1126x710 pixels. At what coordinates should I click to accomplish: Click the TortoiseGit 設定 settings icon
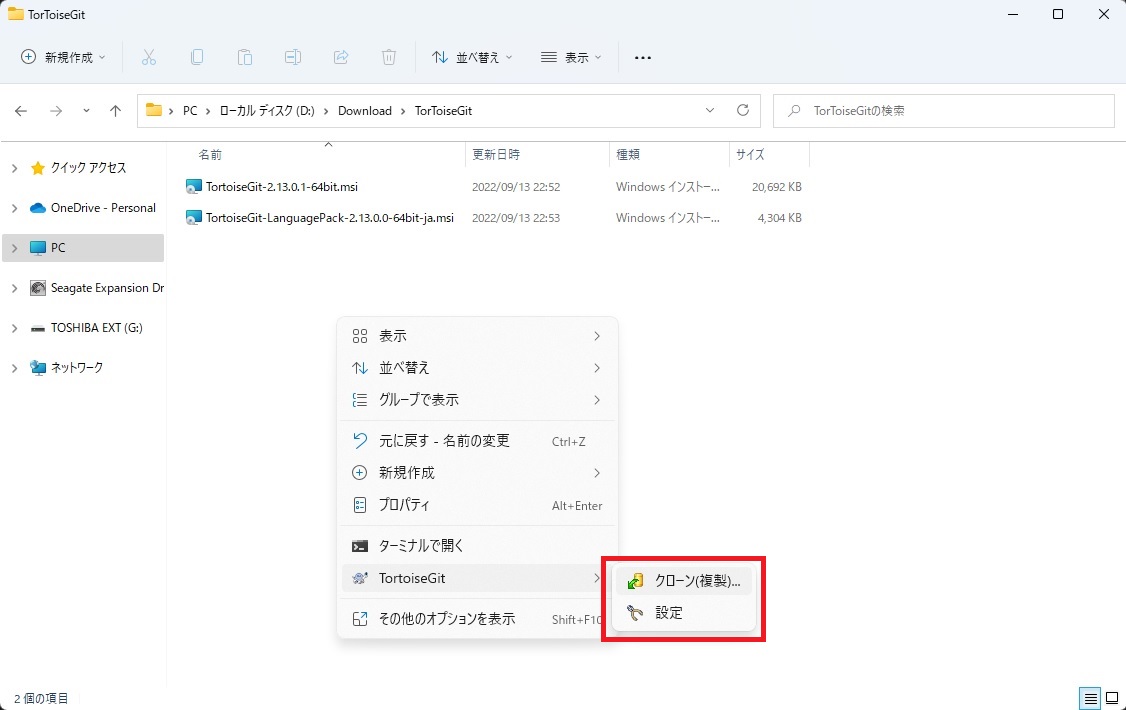(635, 612)
